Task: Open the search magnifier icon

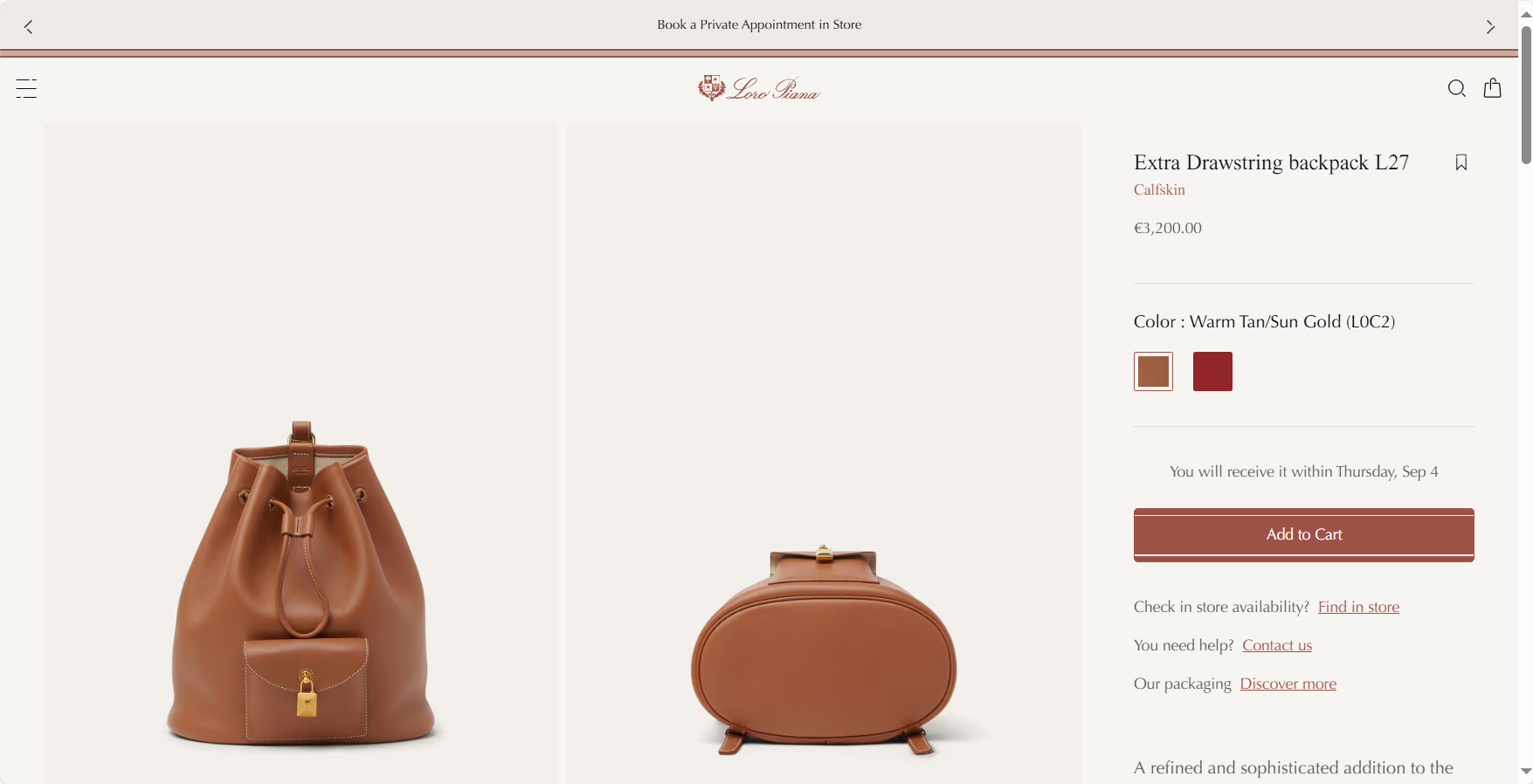Action: pos(1456,88)
